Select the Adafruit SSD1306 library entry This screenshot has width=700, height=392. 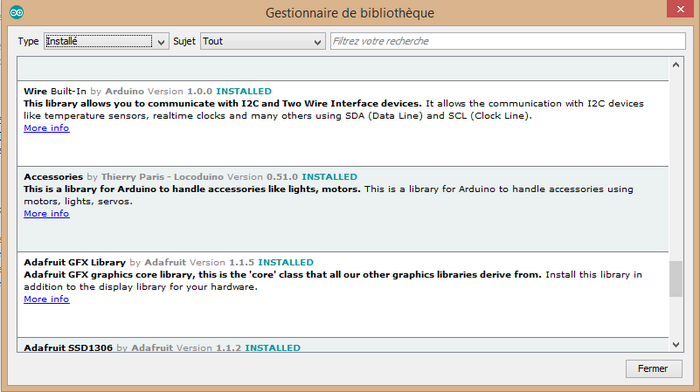pos(343,345)
